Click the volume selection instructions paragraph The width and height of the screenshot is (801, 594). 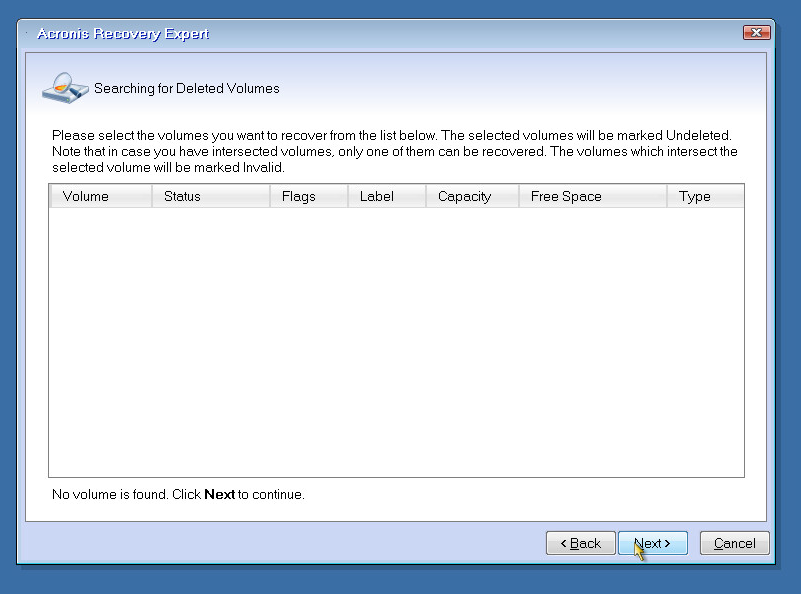coord(394,152)
